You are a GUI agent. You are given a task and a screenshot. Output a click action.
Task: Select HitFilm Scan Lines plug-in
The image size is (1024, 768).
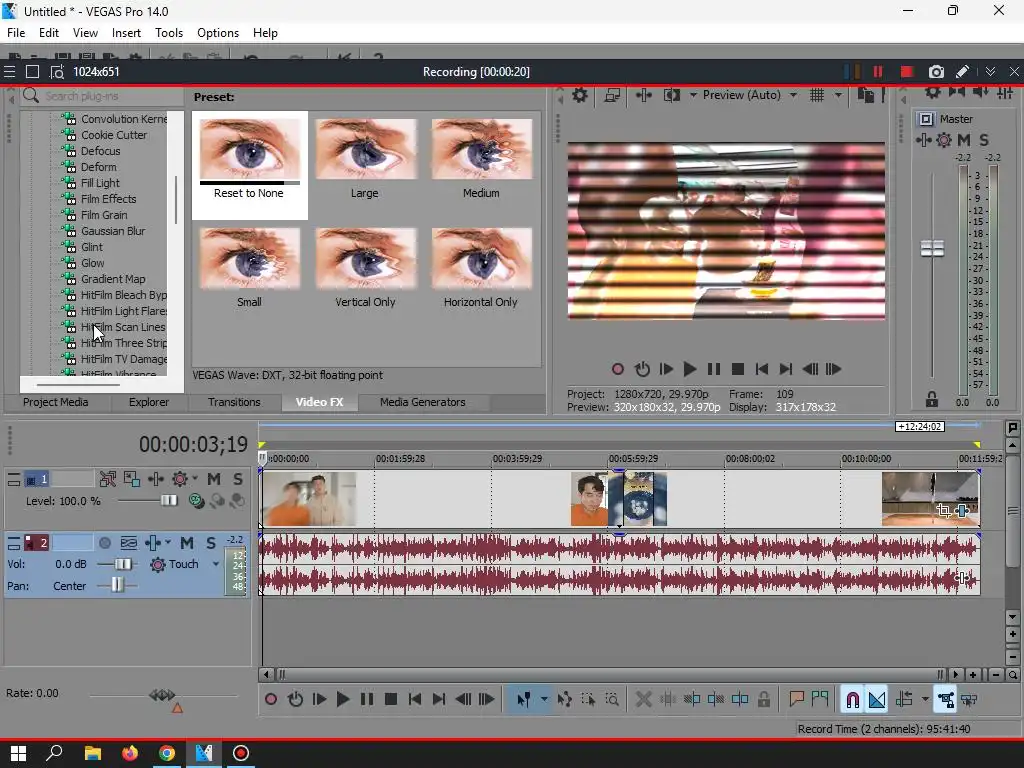(122, 327)
